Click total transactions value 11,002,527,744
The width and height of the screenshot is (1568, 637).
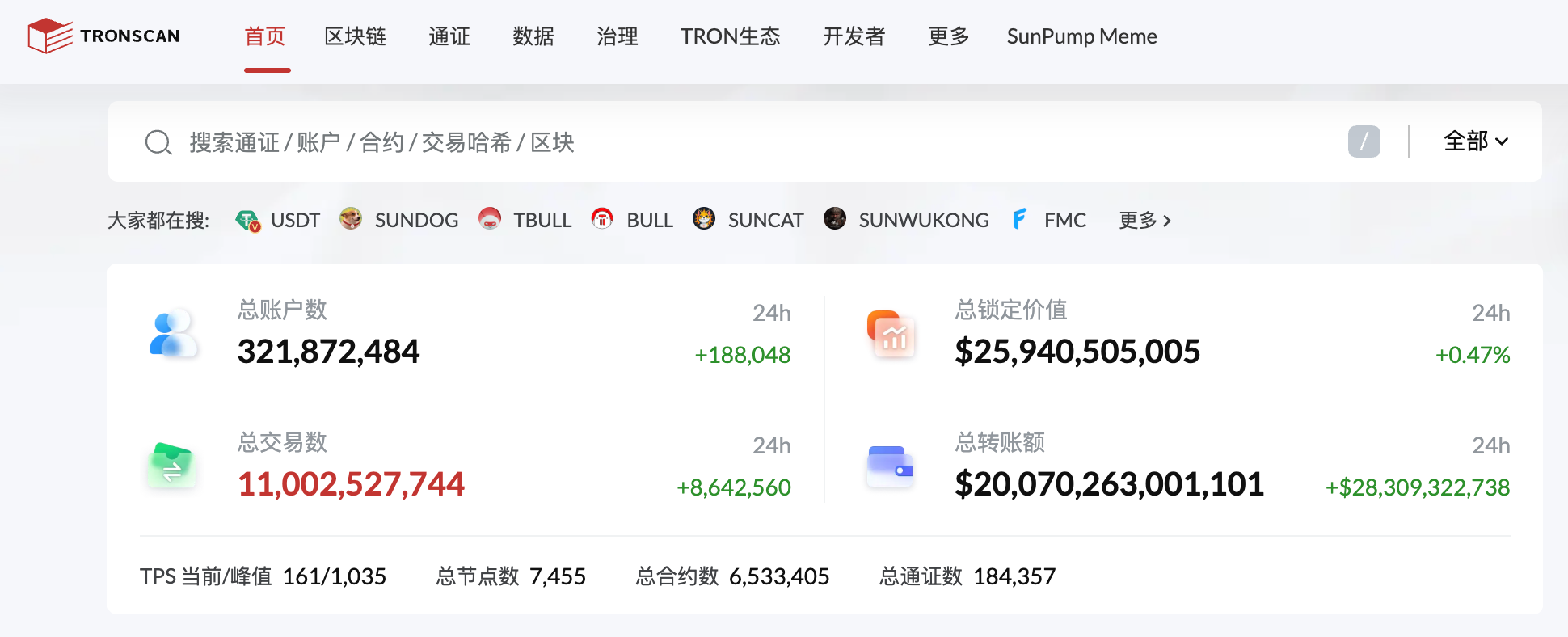[351, 484]
